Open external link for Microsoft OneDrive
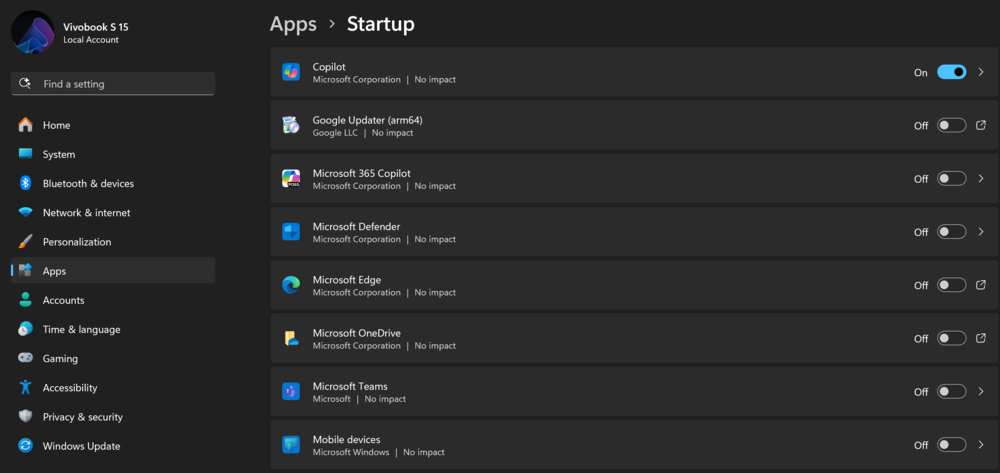1000x473 pixels. pyautogui.click(x=981, y=338)
